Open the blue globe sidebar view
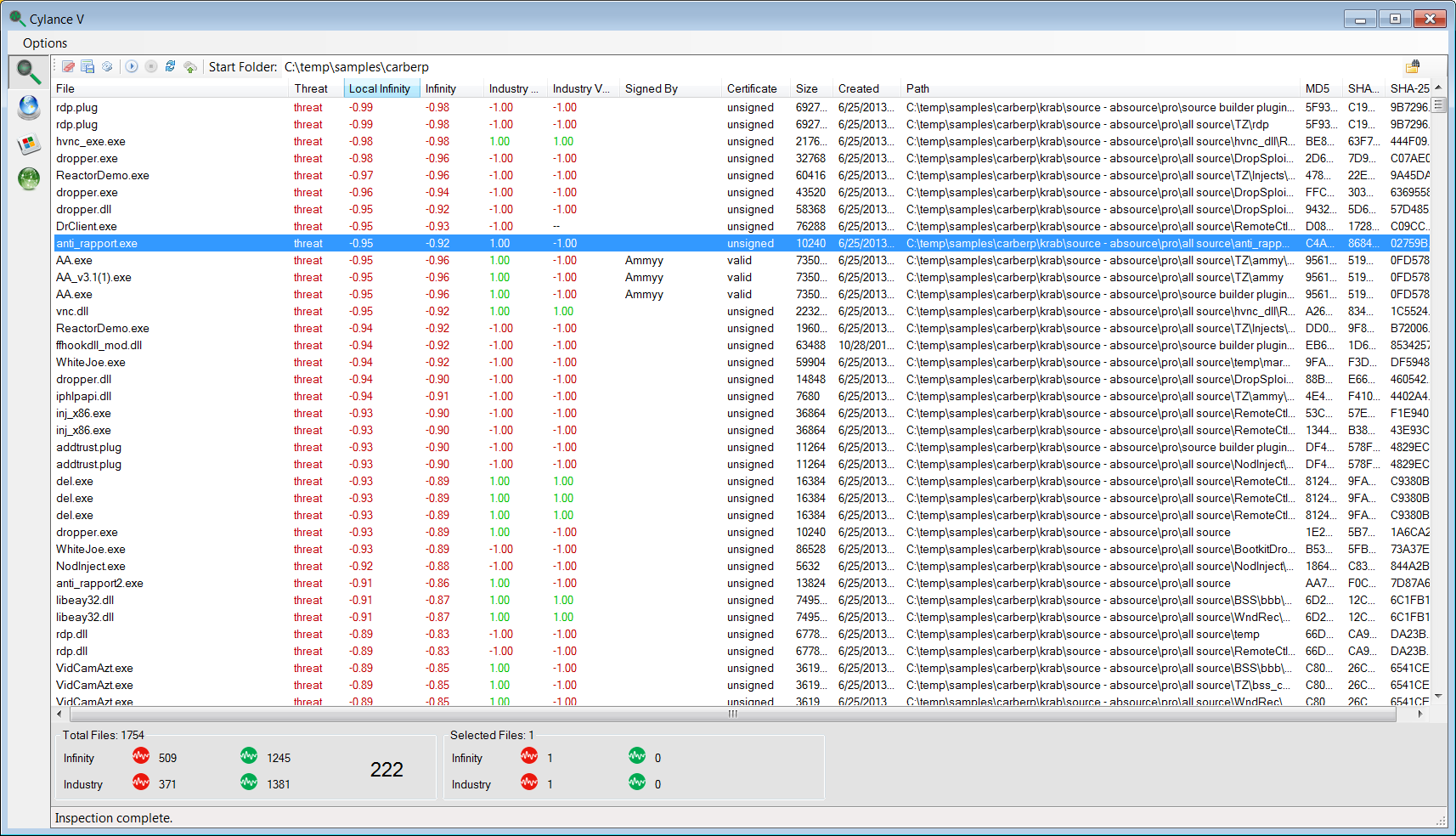 click(x=29, y=107)
